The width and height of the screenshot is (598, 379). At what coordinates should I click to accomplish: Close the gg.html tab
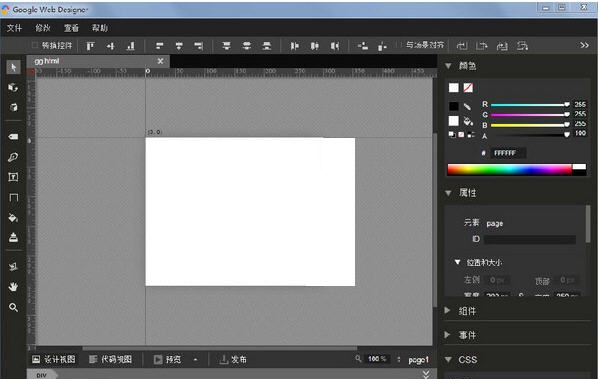pyautogui.click(x=161, y=61)
